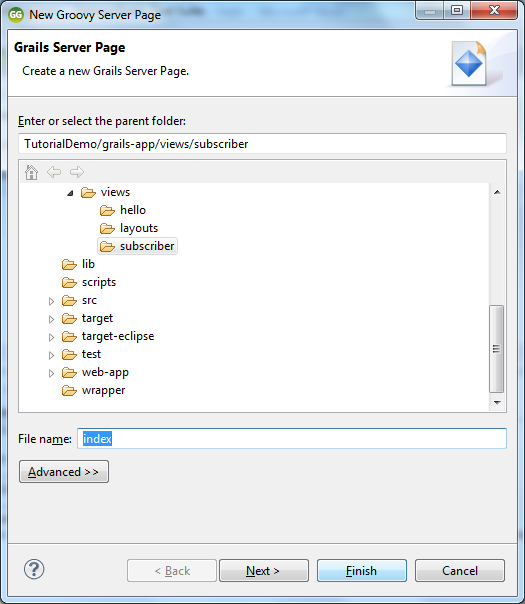Select the target-eclipse folder label
525x604 pixels.
point(118,336)
